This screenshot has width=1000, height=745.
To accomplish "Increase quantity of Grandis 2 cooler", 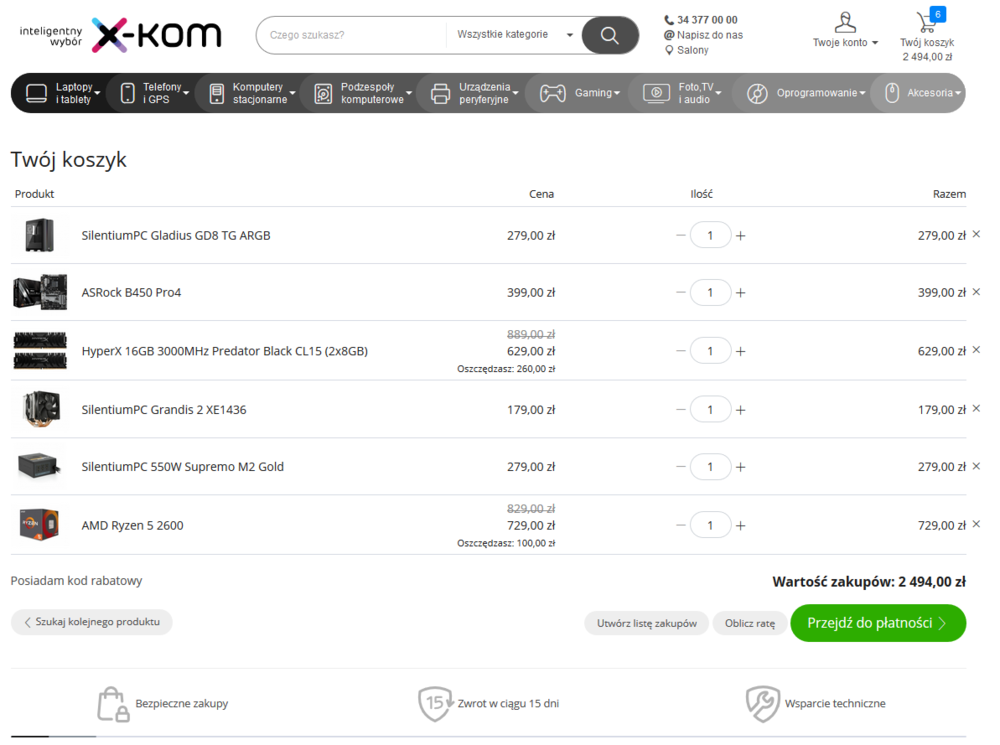I will pyautogui.click(x=740, y=410).
